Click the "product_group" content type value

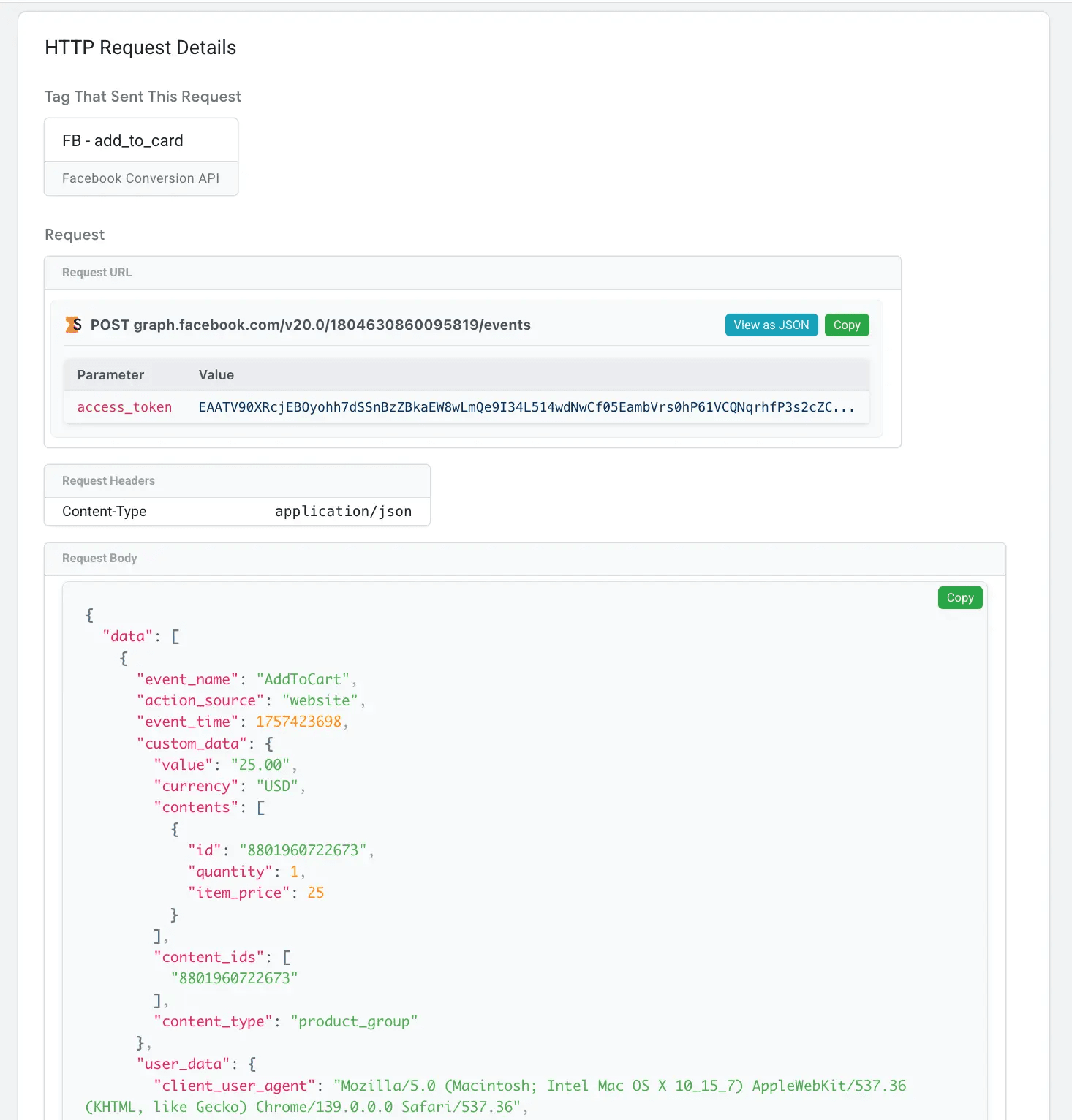coord(354,1021)
